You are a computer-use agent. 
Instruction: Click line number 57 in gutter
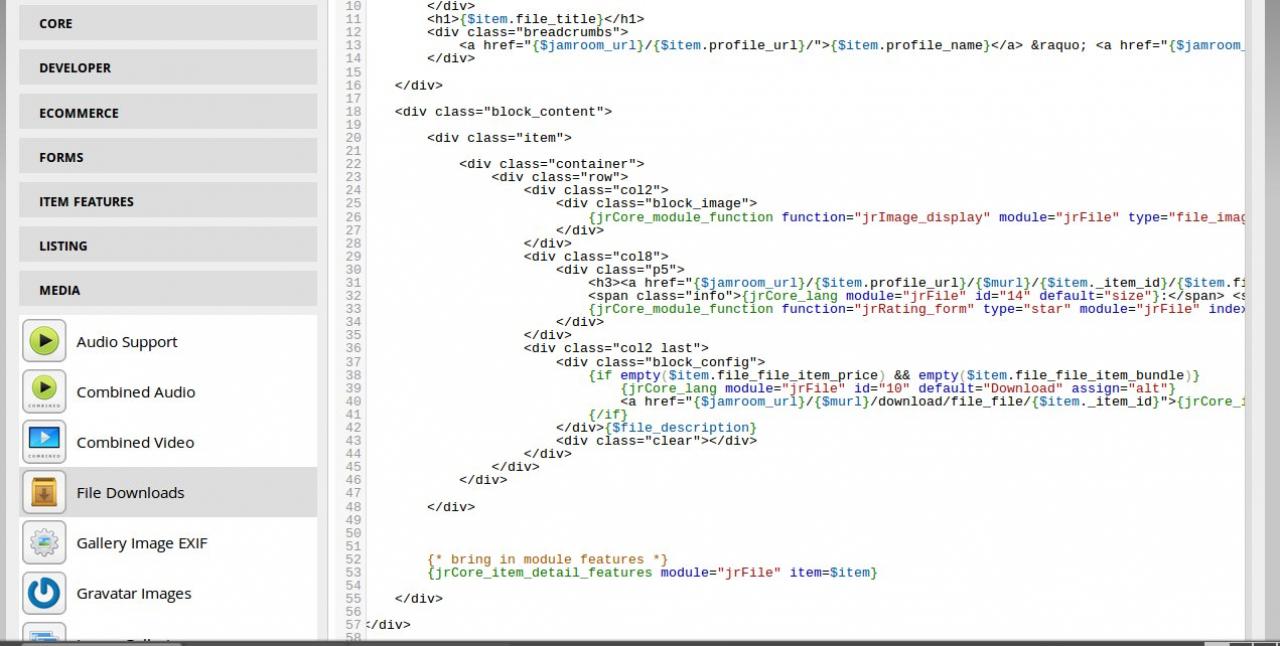click(x=352, y=624)
